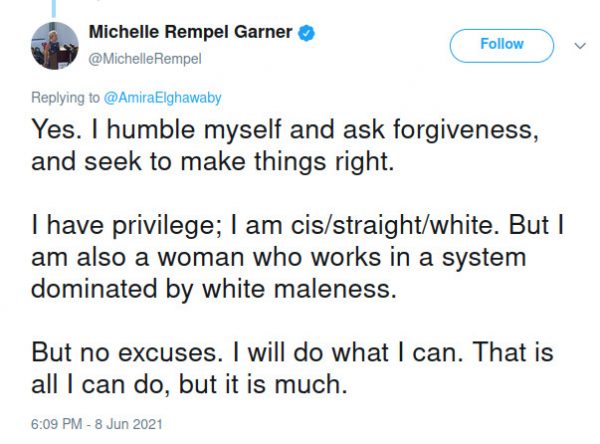The width and height of the screenshot is (600, 444).
Task: Open the tweet options chevron
Action: (579, 45)
